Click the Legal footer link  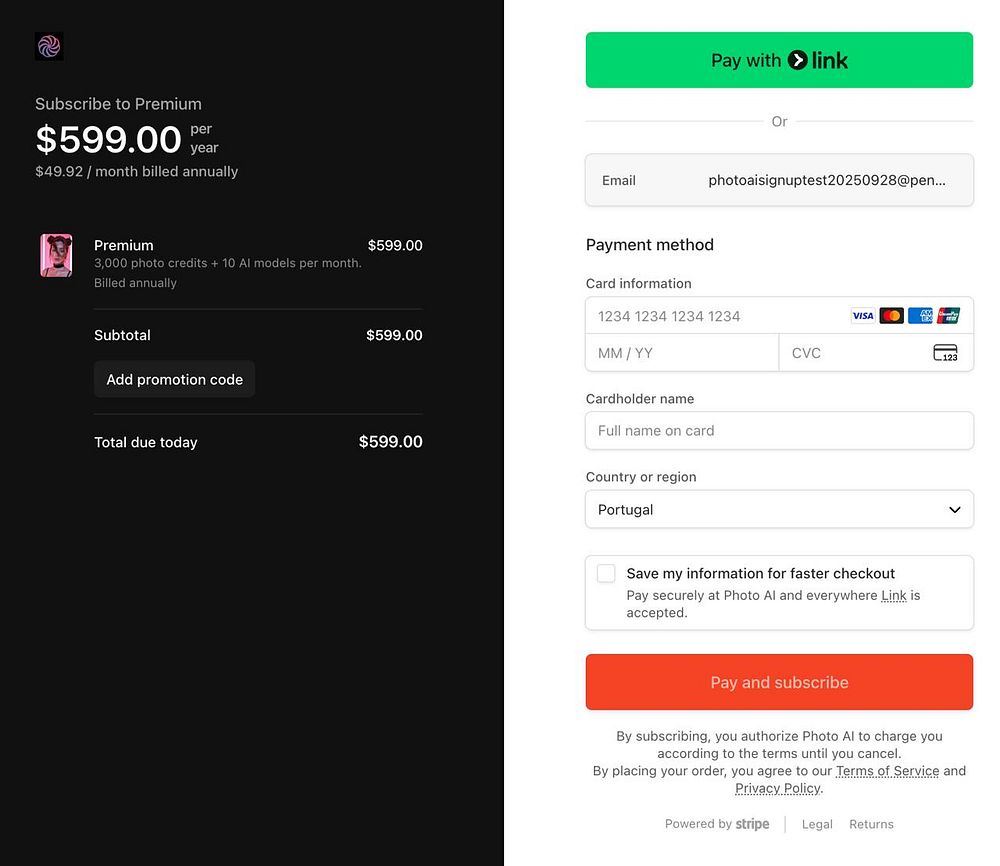pyautogui.click(x=817, y=824)
